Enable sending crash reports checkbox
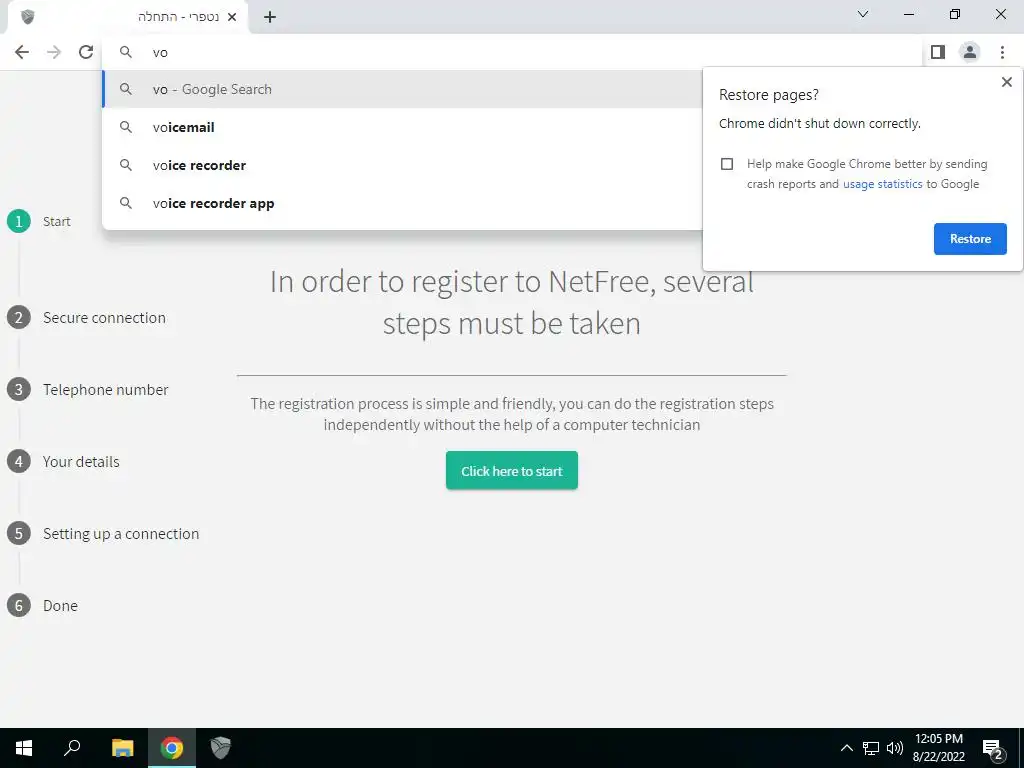 coord(727,164)
